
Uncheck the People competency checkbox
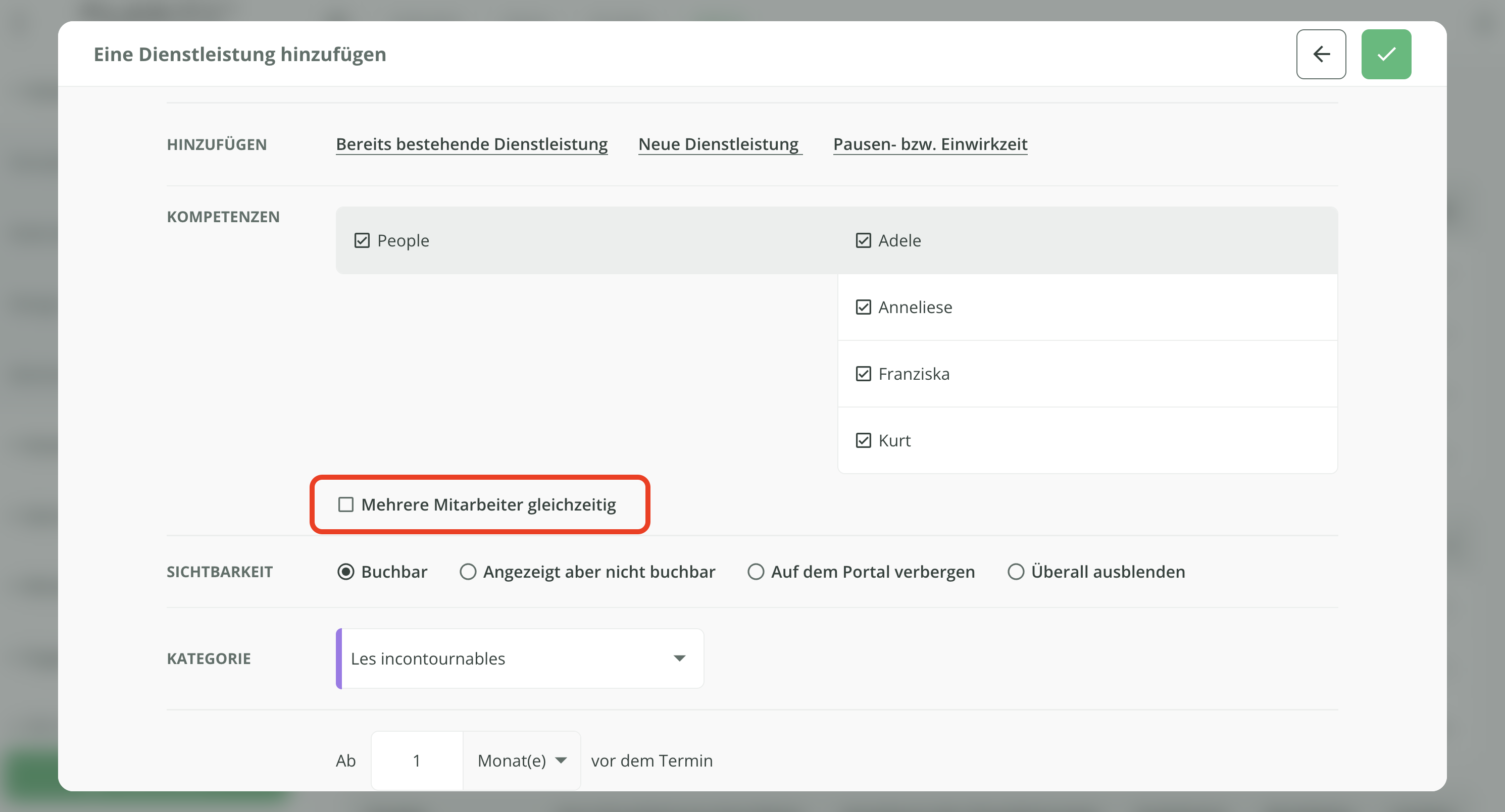tap(362, 241)
